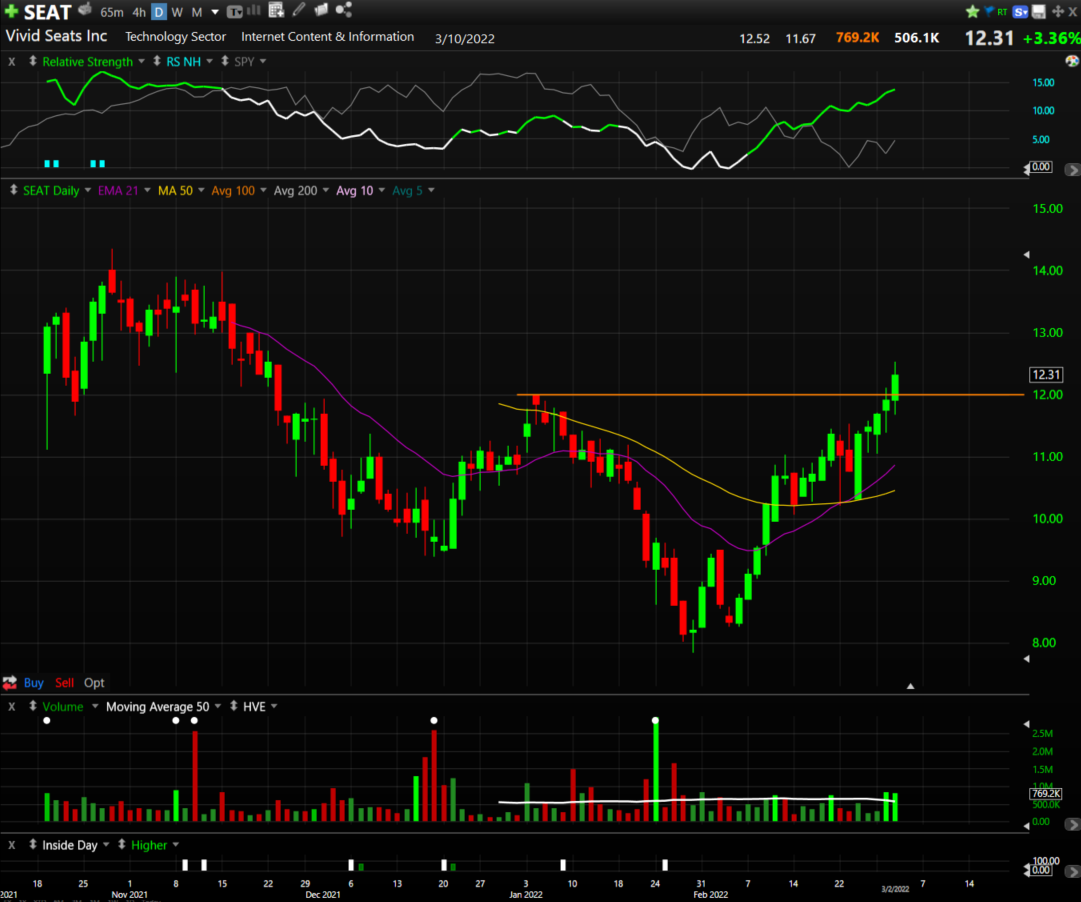Viewport: 1081px width, 902px height.
Task: Click reorder arrows before HVE
Action: [234, 706]
